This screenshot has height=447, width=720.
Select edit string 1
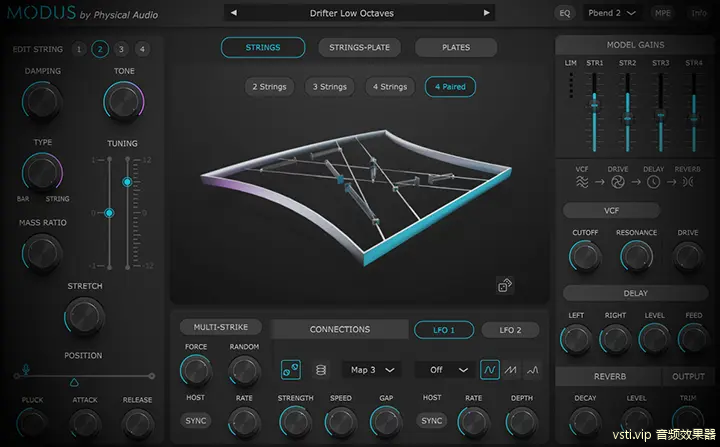point(79,49)
